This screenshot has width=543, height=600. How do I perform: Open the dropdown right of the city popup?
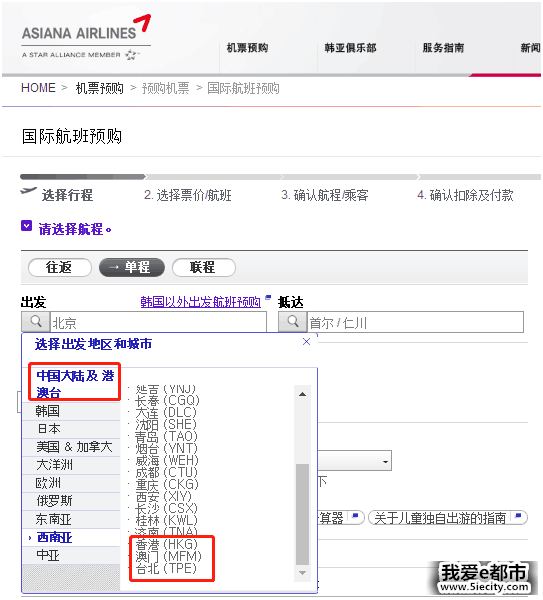(x=385, y=462)
